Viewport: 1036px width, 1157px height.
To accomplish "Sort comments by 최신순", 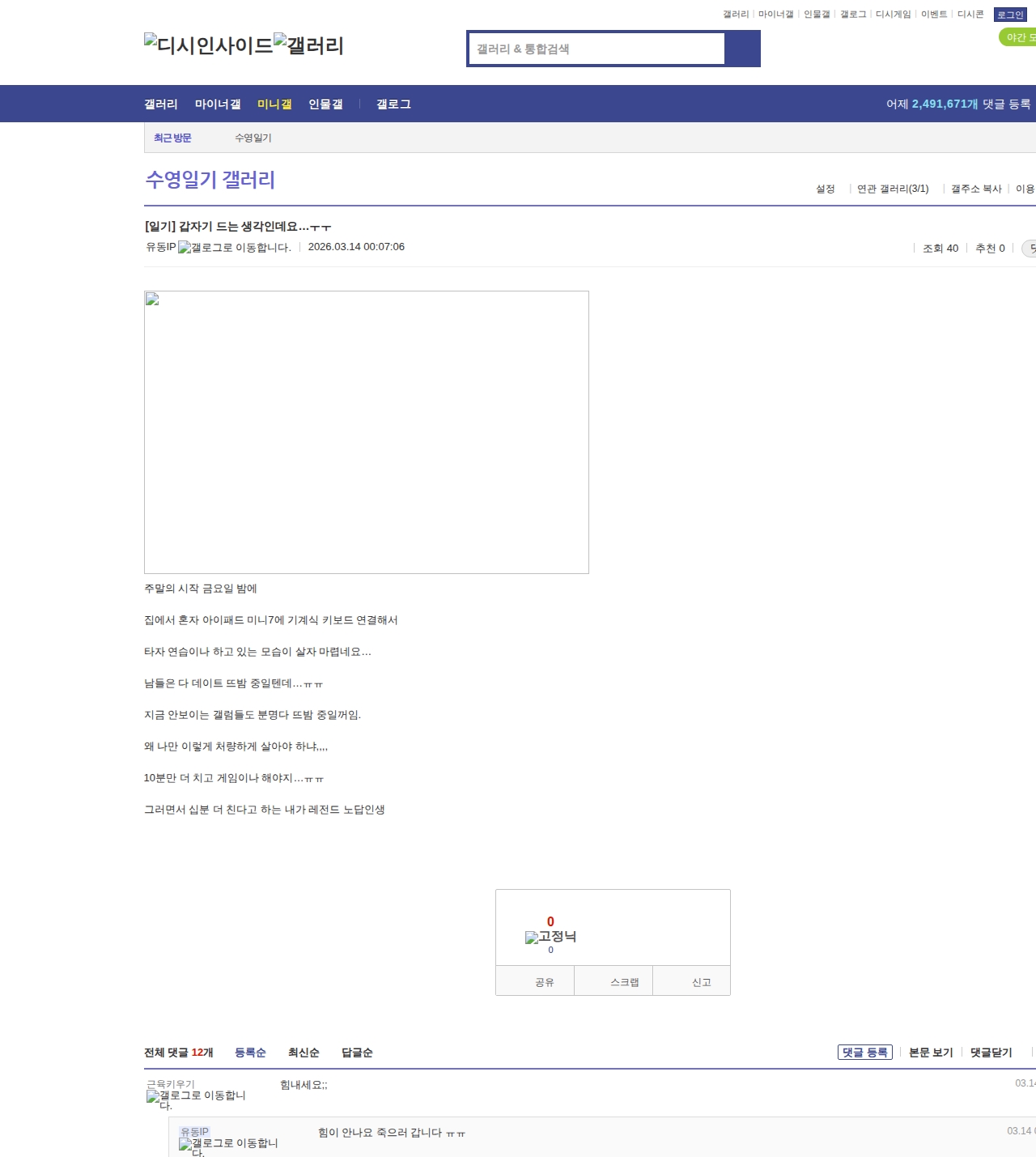I will (x=304, y=1053).
